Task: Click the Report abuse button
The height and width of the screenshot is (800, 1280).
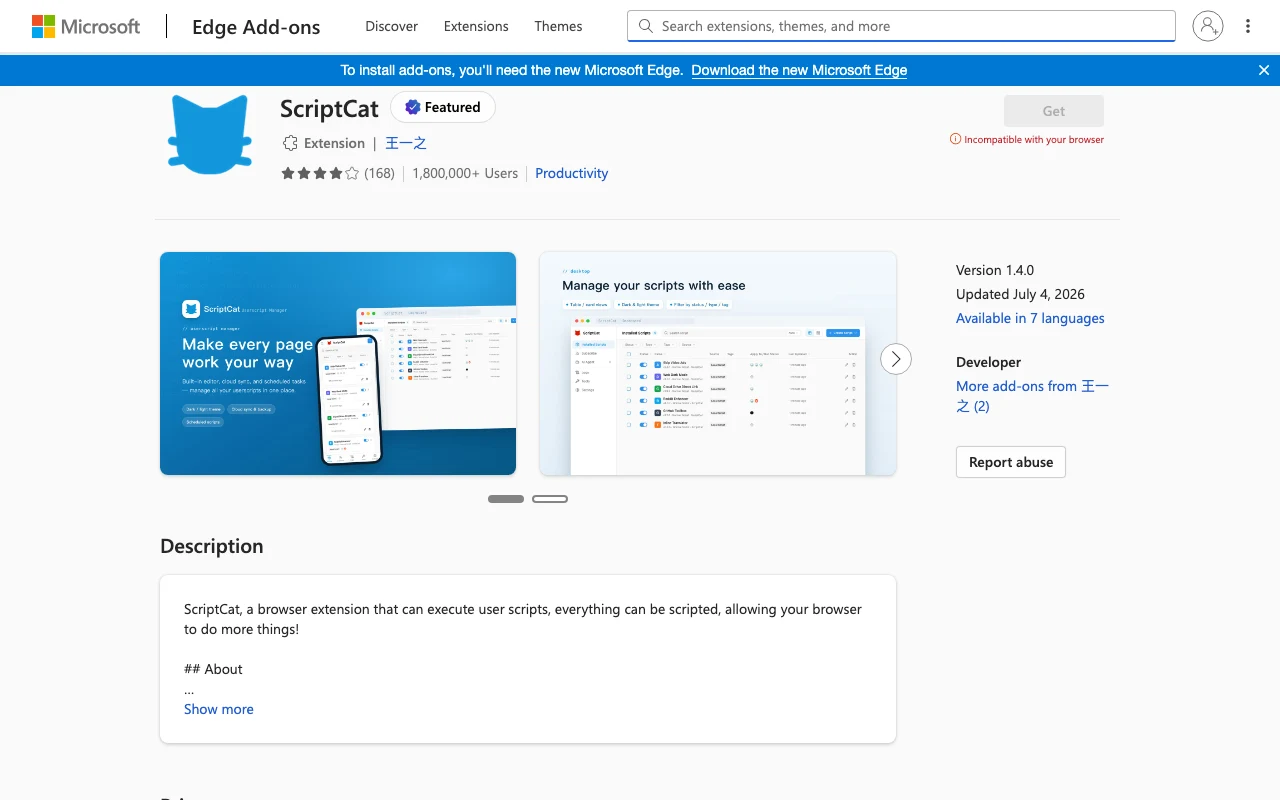Action: (x=1011, y=462)
